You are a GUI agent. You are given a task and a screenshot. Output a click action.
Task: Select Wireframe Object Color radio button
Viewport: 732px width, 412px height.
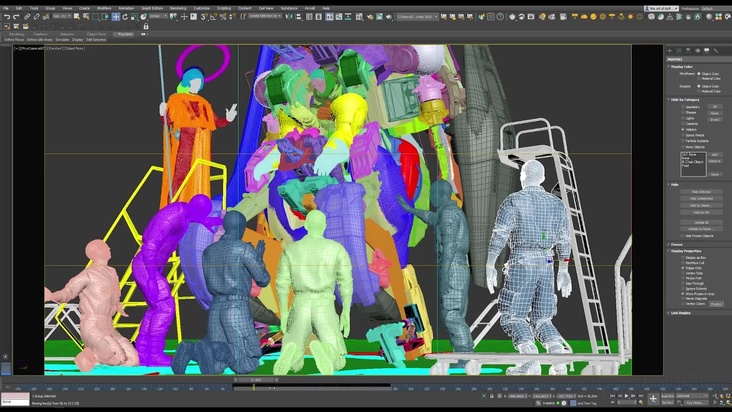point(699,74)
